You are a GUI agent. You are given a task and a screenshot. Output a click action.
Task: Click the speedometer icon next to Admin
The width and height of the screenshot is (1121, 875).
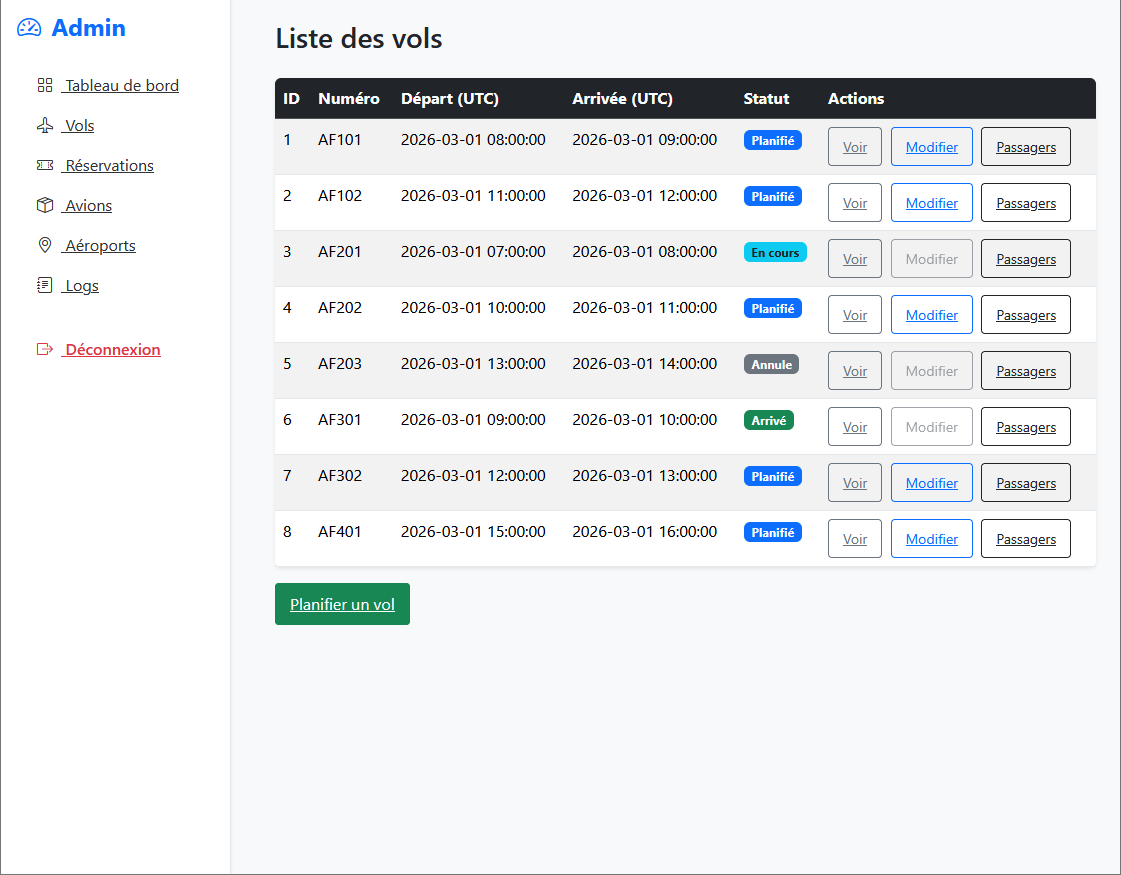(x=27, y=28)
